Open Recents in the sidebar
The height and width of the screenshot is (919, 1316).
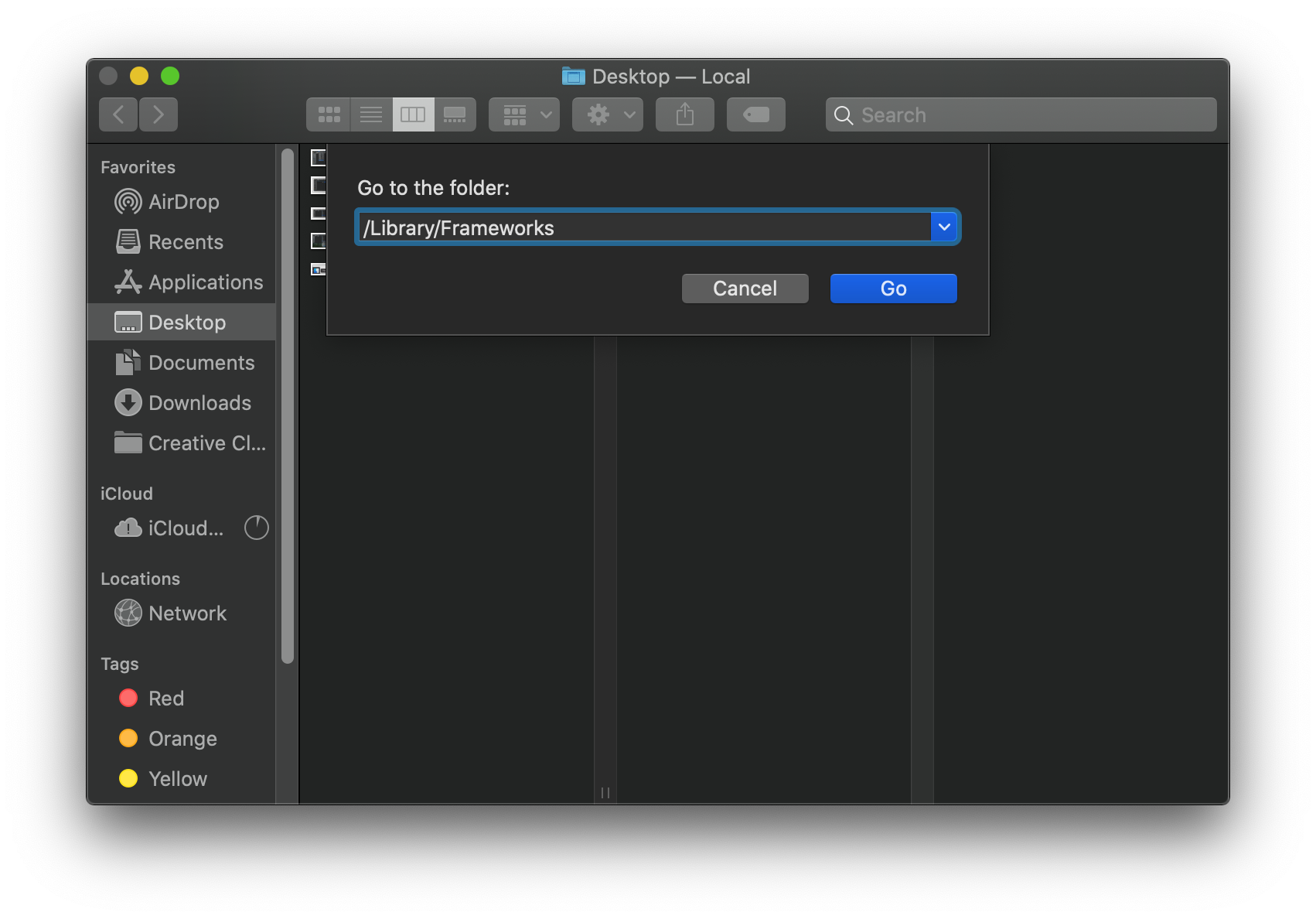pyautogui.click(x=182, y=242)
